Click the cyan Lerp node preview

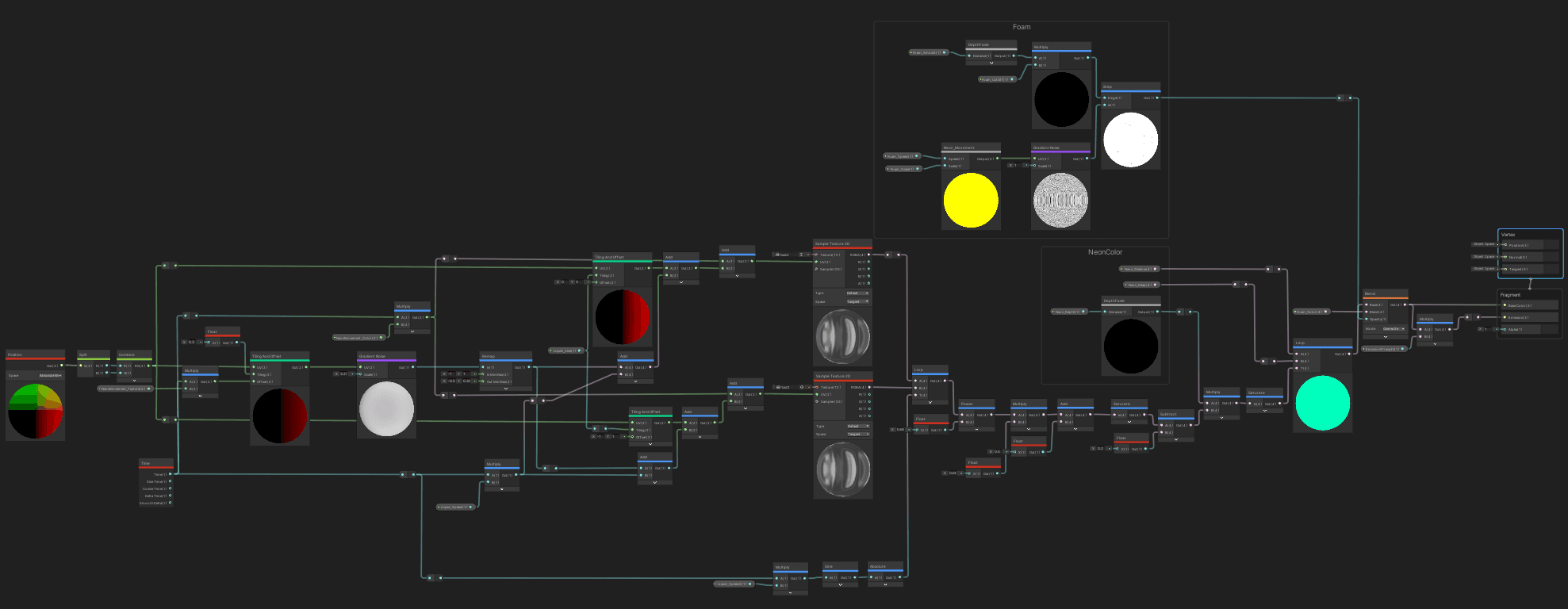(1322, 404)
